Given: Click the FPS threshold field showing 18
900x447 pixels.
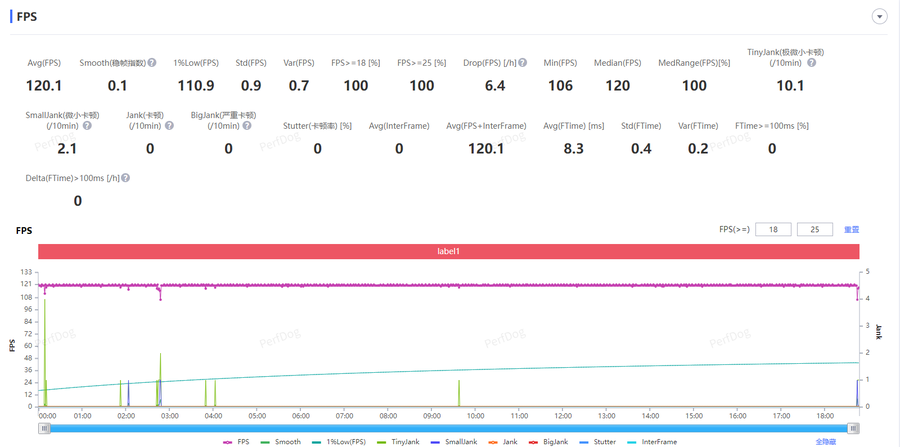Looking at the screenshot, I should click(773, 230).
